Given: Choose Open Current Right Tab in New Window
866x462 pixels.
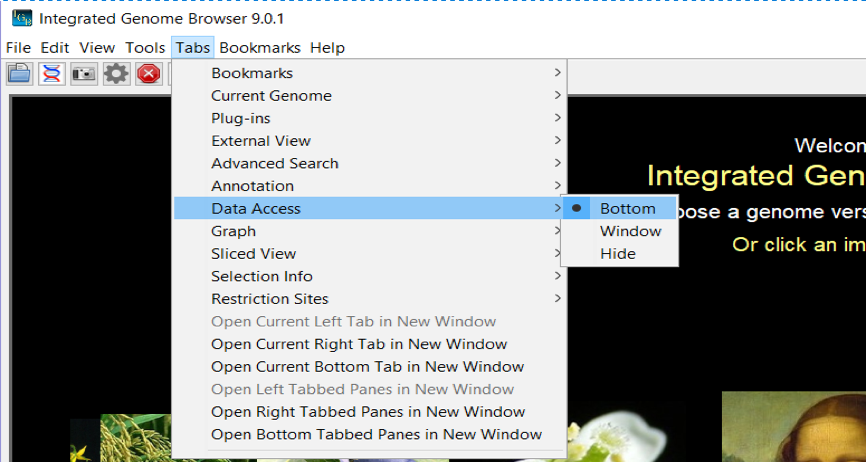Looking at the screenshot, I should point(369,344).
